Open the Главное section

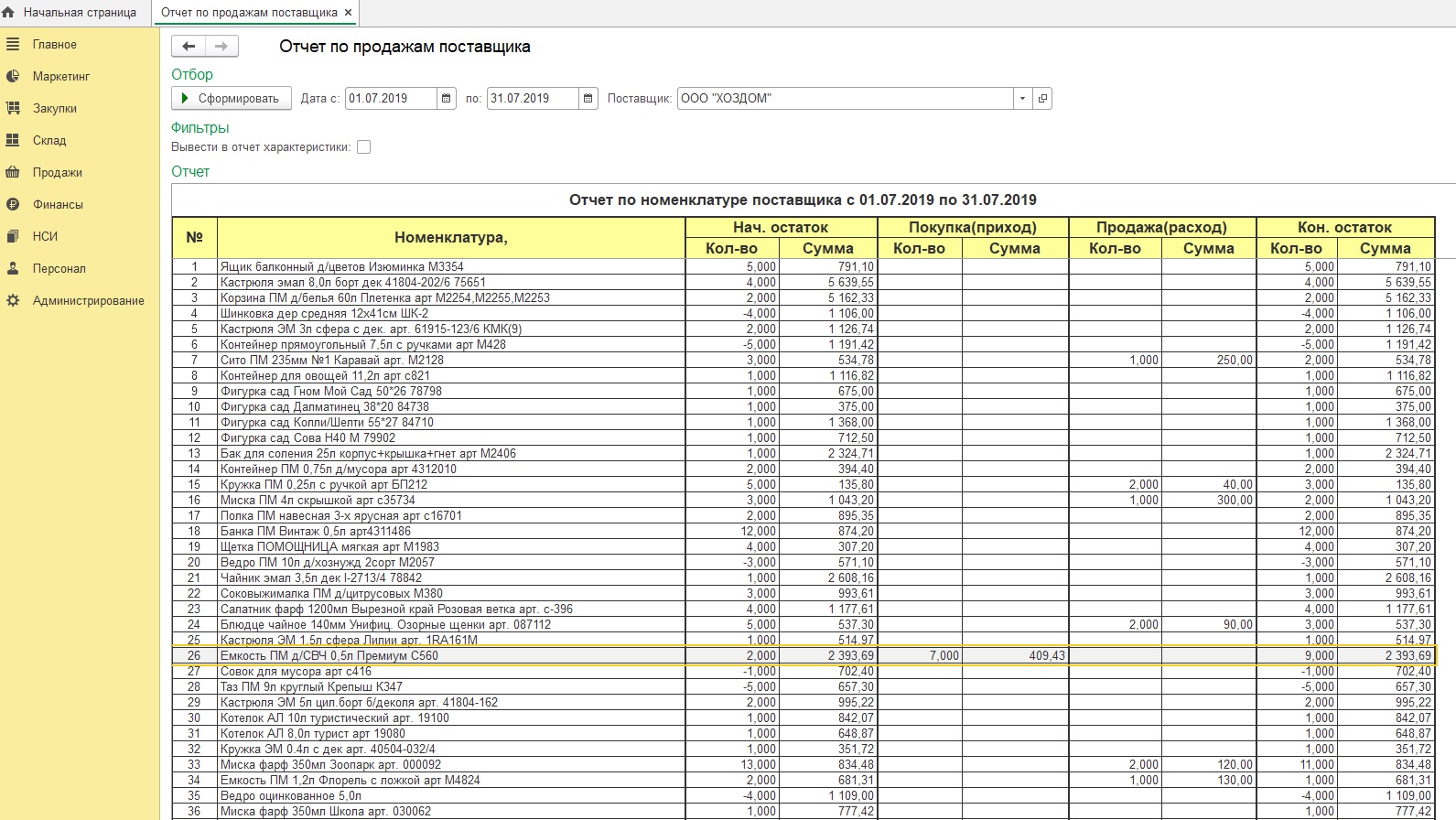coord(55,44)
